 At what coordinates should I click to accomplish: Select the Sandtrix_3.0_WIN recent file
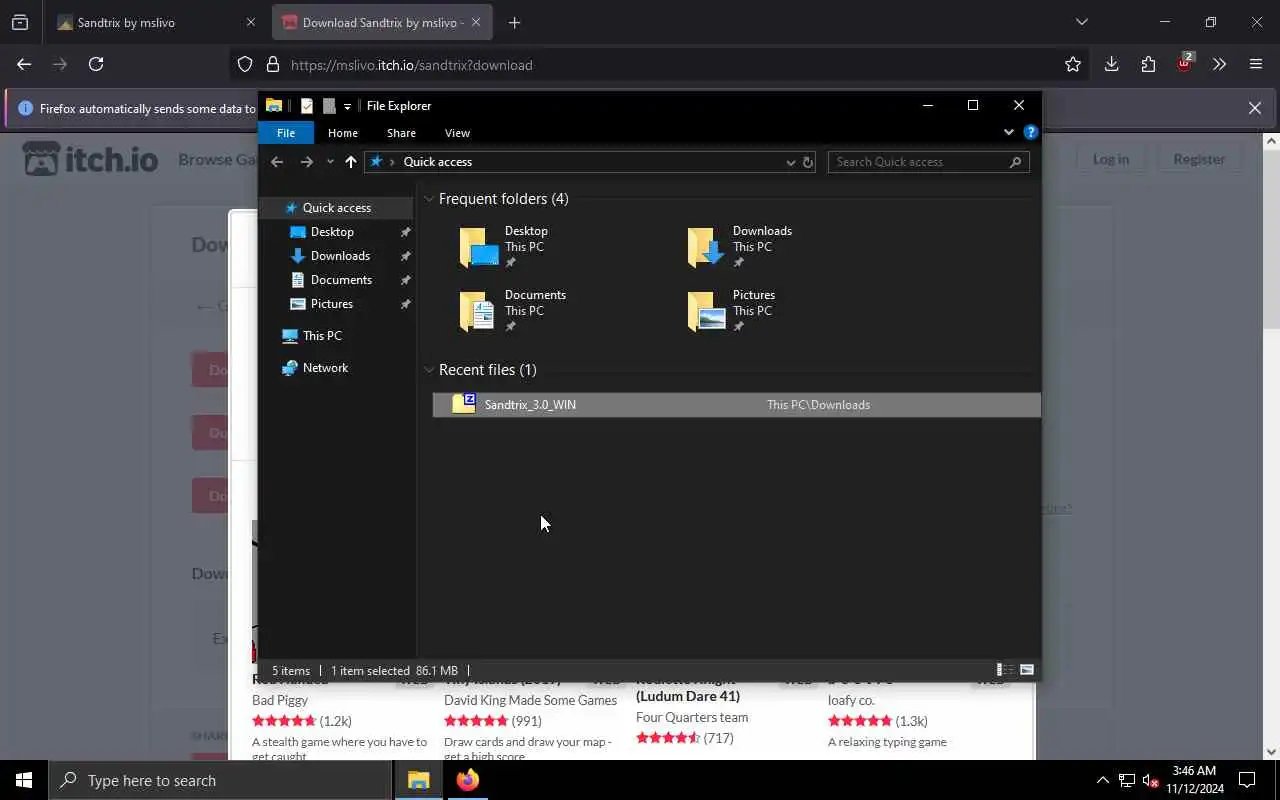tap(736, 405)
